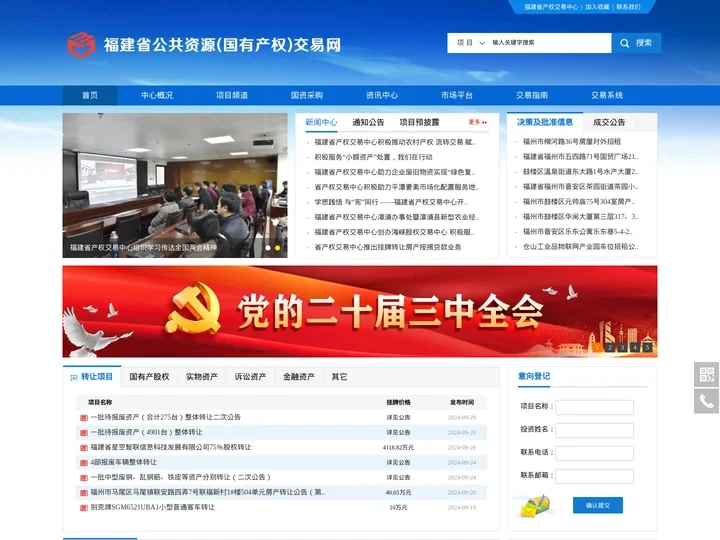Switch to 金融资产 tab
The height and width of the screenshot is (540, 720).
tap(298, 377)
